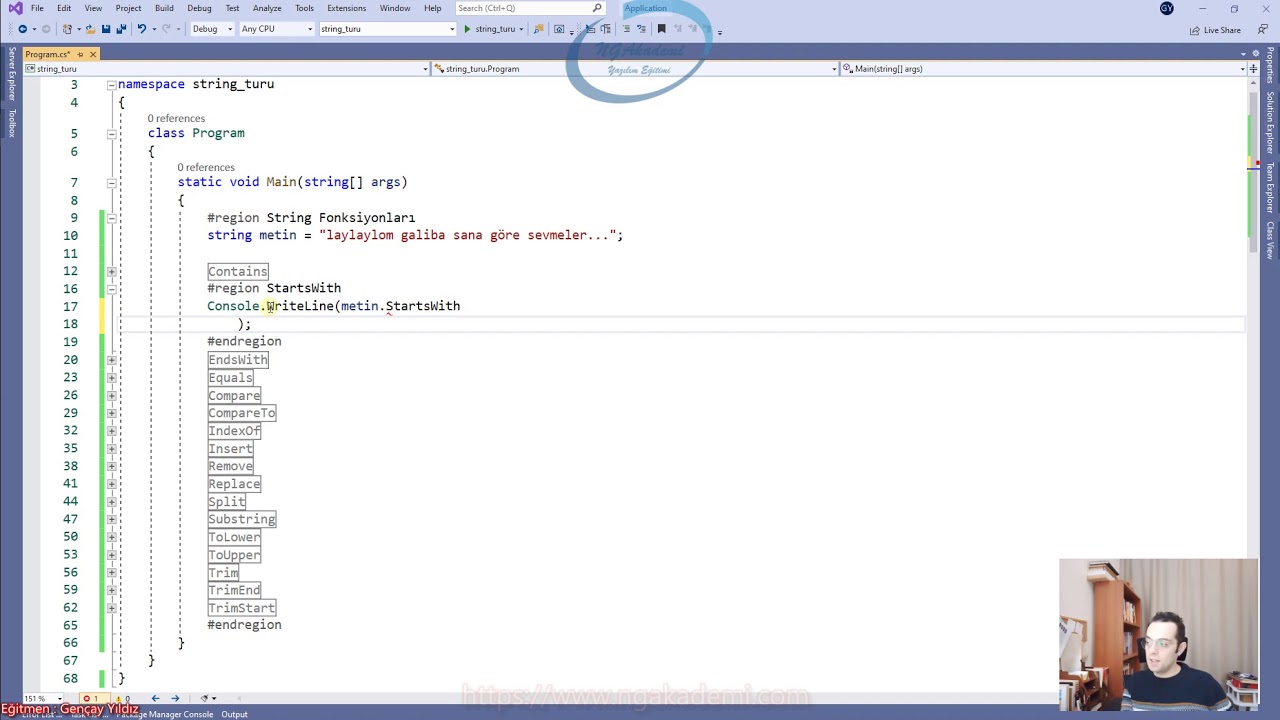
Task: Click the '0 references' CodeLens above class Program
Action: click(176, 118)
